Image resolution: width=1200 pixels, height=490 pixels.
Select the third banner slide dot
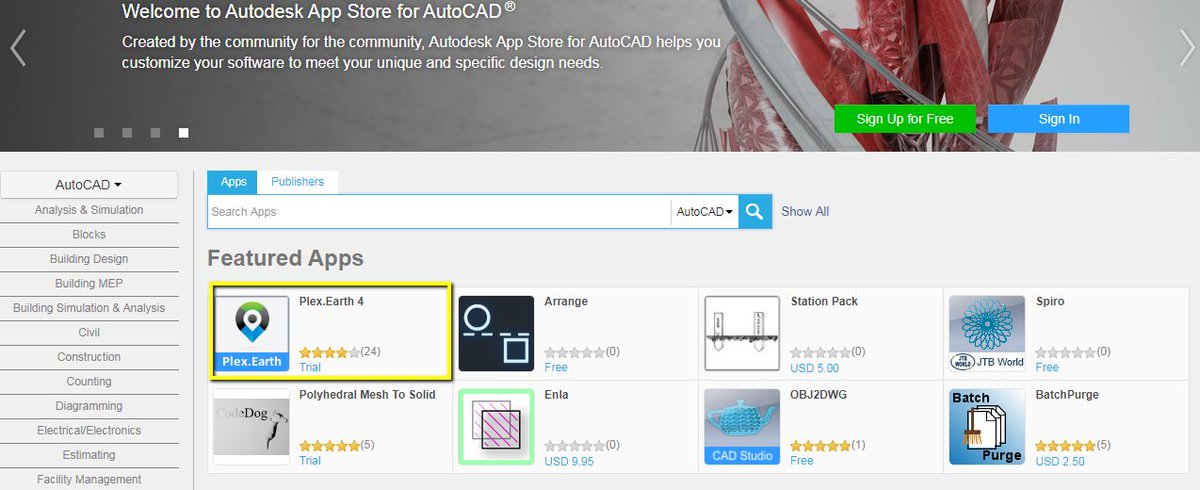pyautogui.click(x=155, y=132)
